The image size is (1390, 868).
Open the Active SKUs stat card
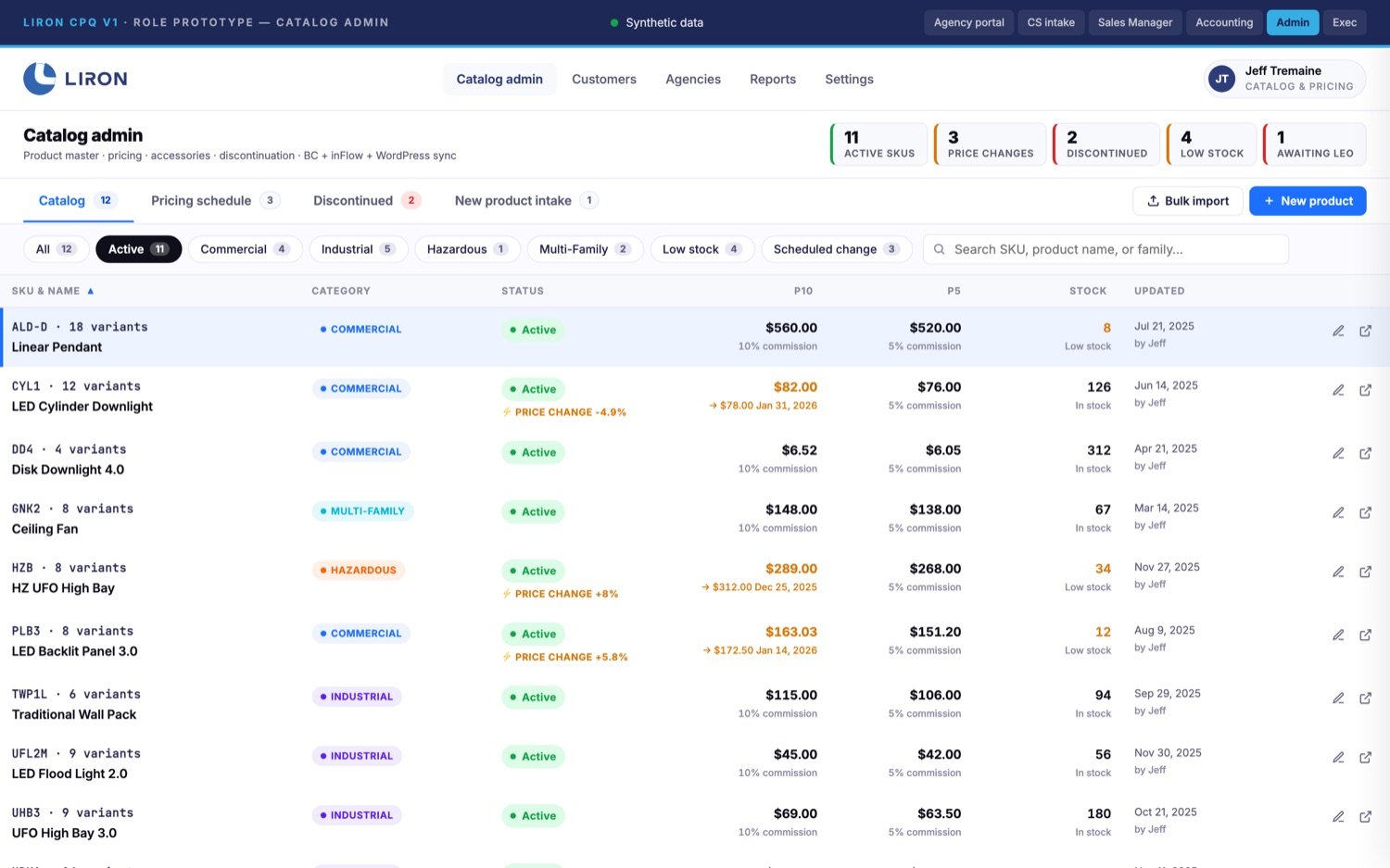(x=878, y=145)
